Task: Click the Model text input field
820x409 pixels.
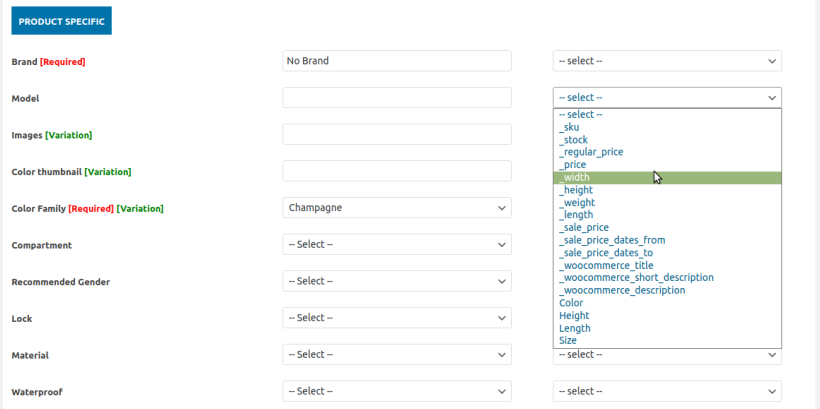Action: tap(397, 98)
